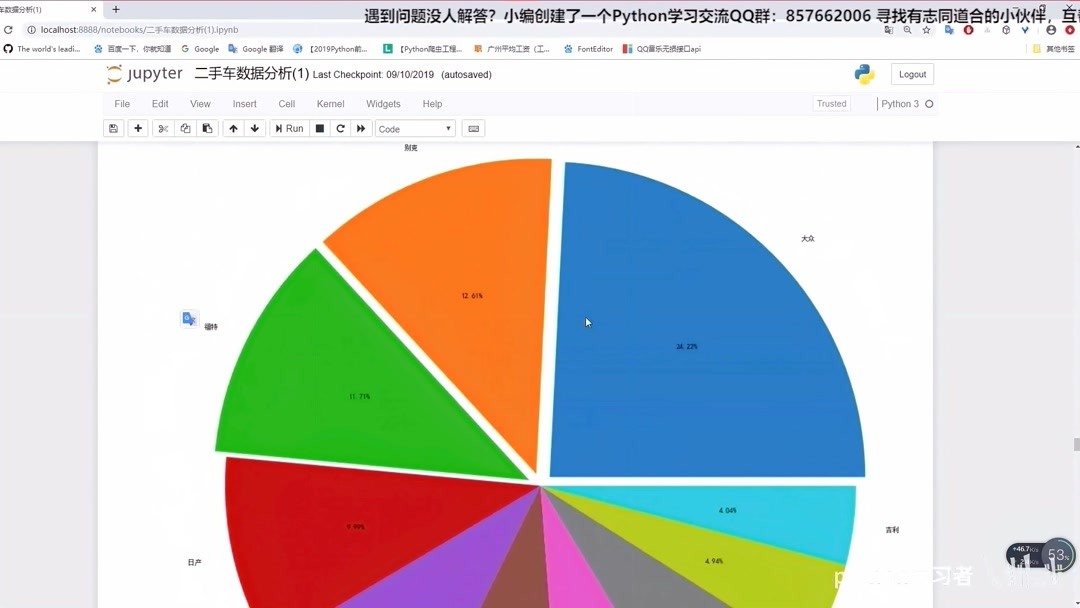Save the notebook using the save icon
This screenshot has width=1080, height=608.
pyautogui.click(x=113, y=128)
